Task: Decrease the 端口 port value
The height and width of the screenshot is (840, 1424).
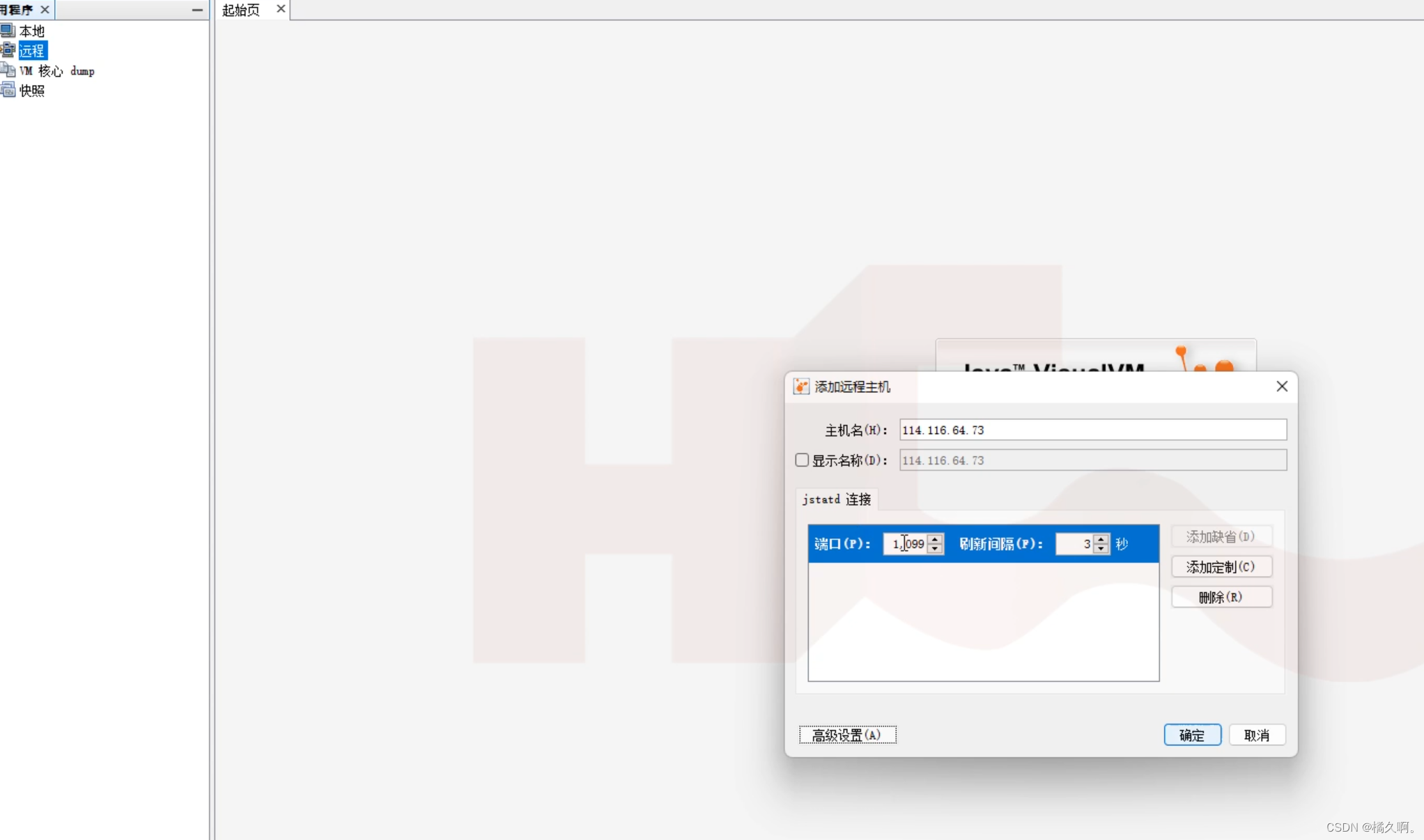Action: 936,550
